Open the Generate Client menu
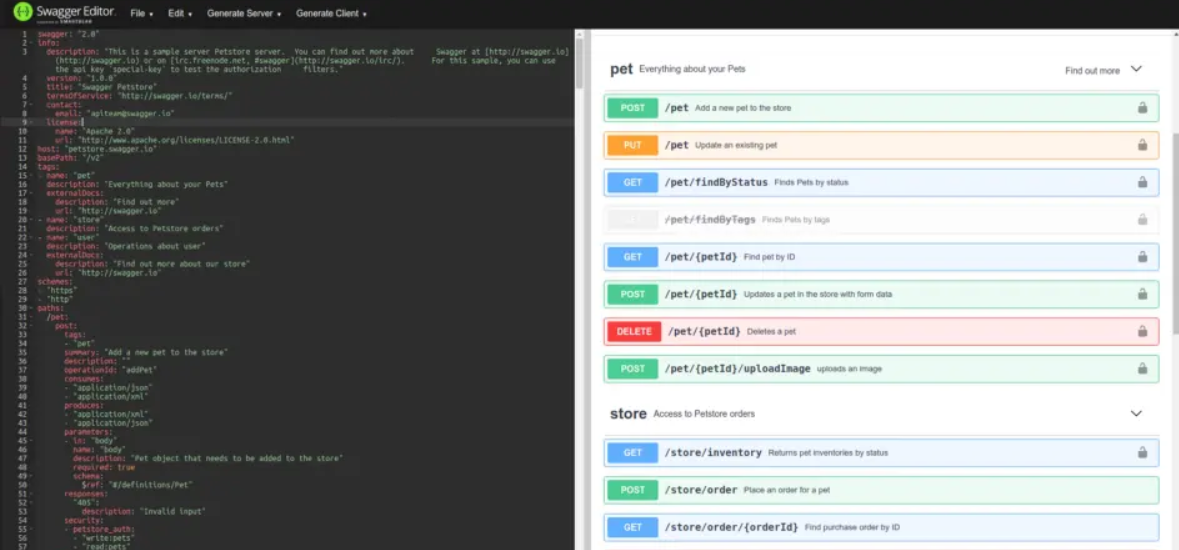 pos(332,14)
